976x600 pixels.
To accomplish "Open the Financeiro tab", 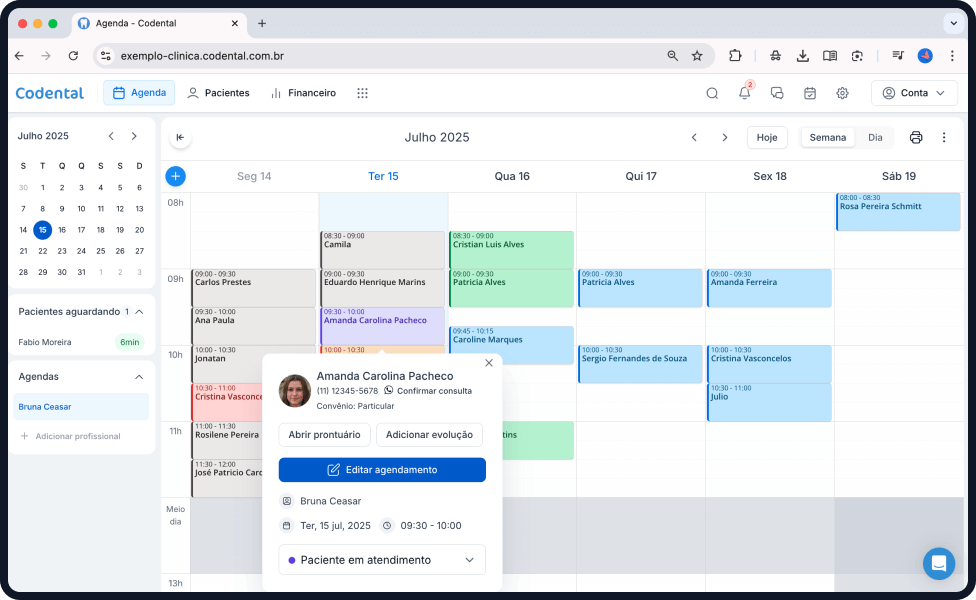I will (303, 93).
